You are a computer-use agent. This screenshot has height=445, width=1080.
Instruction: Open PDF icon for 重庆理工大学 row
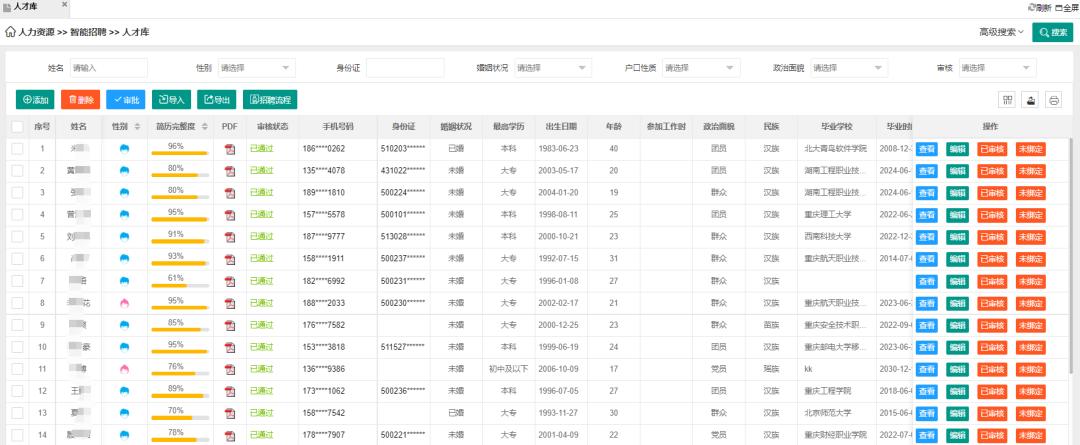[230, 215]
